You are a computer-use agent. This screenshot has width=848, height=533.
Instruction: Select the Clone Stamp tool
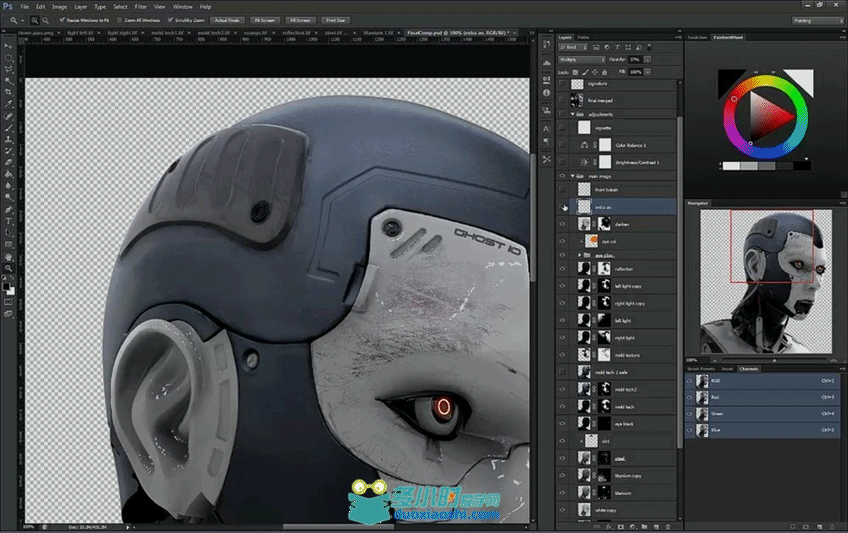pos(8,139)
